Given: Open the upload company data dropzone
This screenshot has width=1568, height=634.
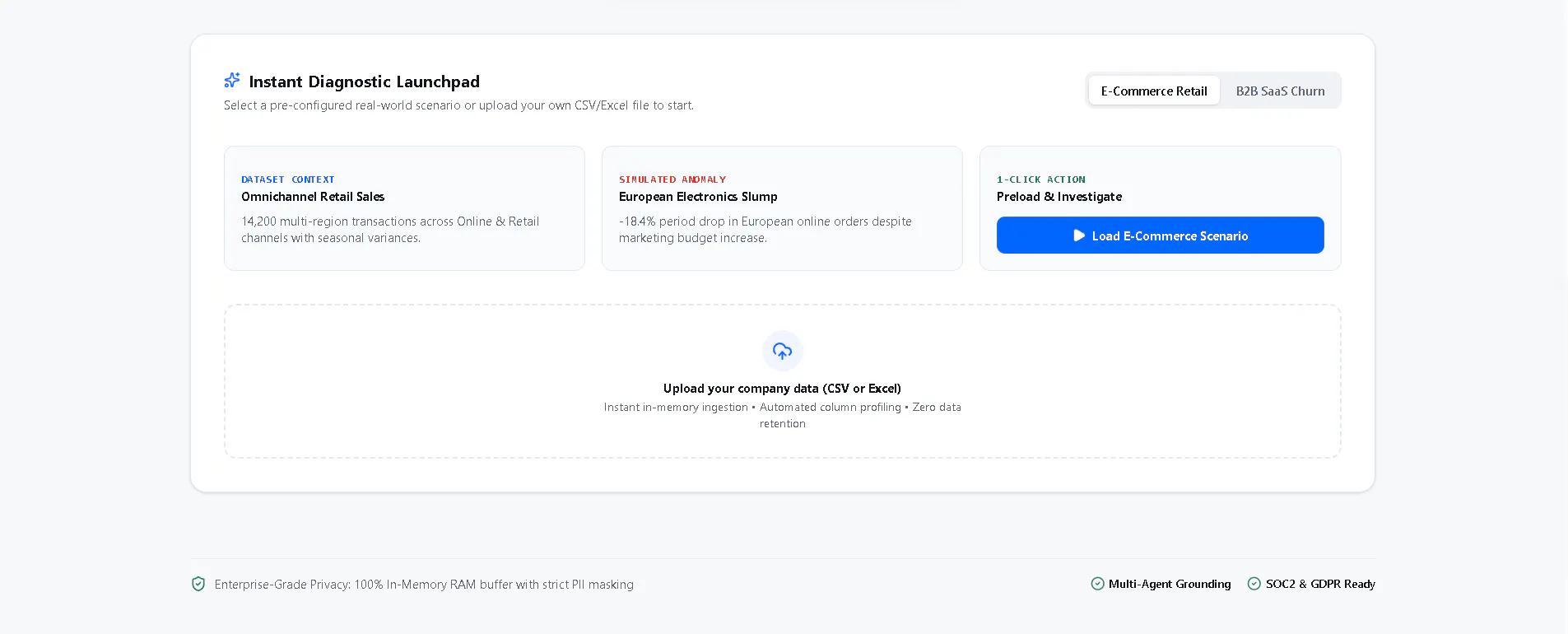Looking at the screenshot, I should click(x=782, y=381).
